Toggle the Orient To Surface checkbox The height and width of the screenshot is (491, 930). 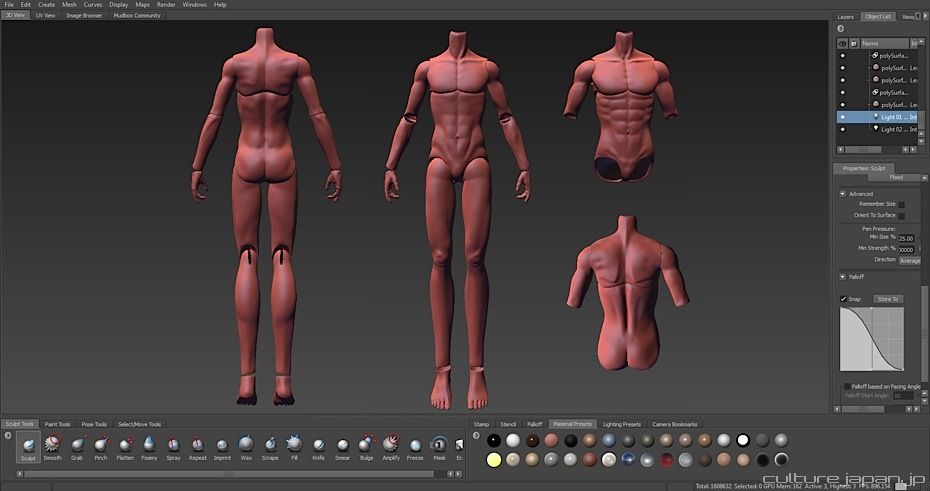tap(901, 215)
